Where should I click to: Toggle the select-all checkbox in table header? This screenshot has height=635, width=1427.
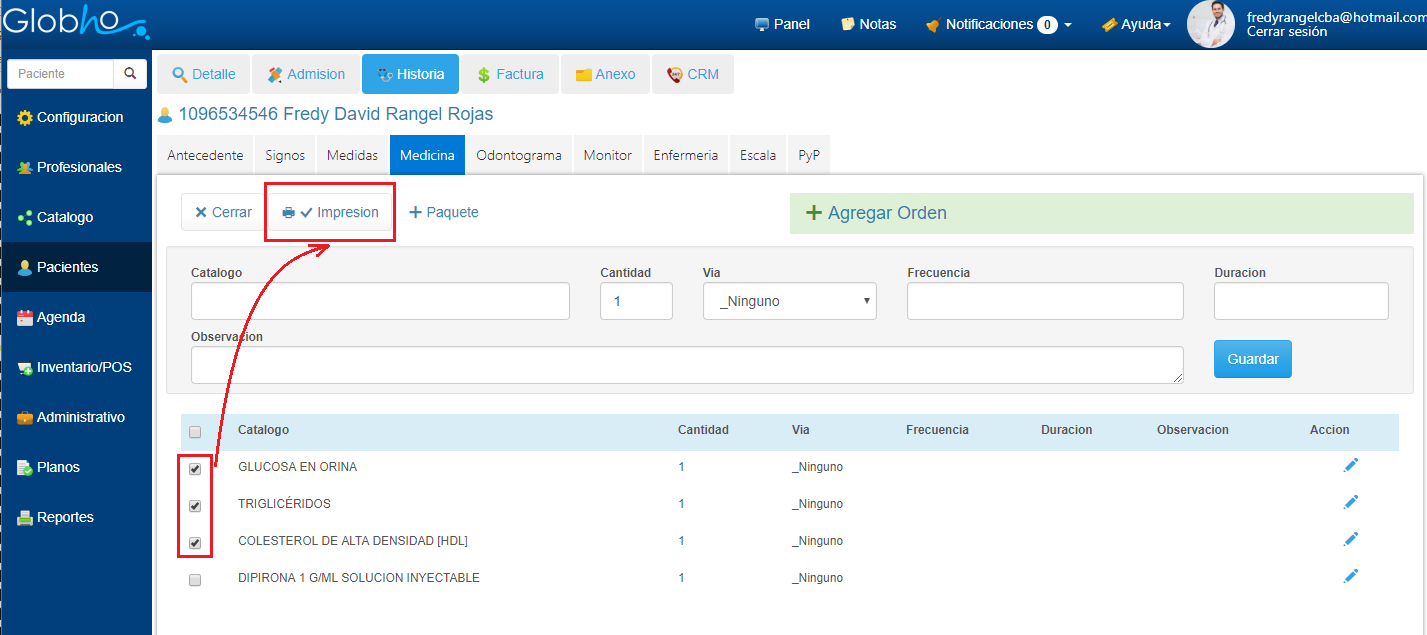point(195,432)
